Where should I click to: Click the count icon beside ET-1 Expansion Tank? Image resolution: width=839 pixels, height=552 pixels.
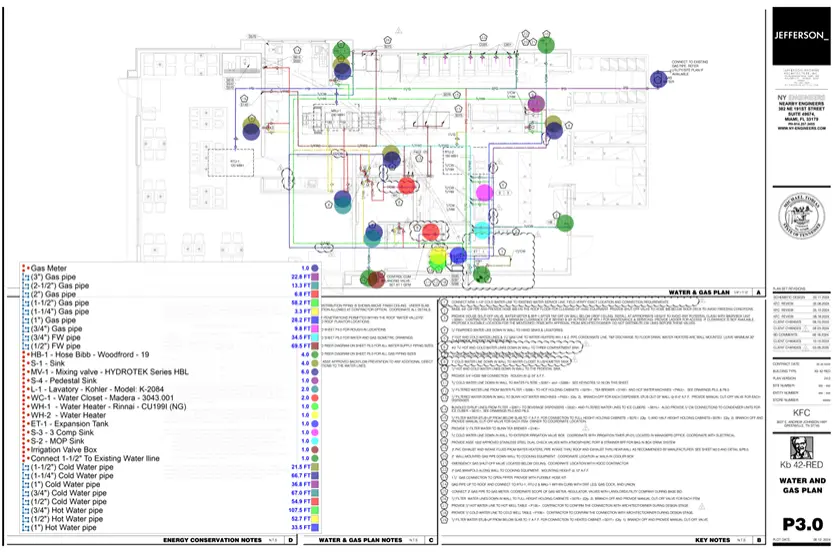coord(25,424)
